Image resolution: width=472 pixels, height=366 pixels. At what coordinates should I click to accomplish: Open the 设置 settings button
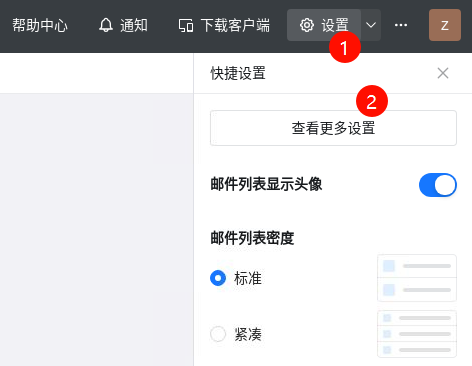pyautogui.click(x=324, y=25)
